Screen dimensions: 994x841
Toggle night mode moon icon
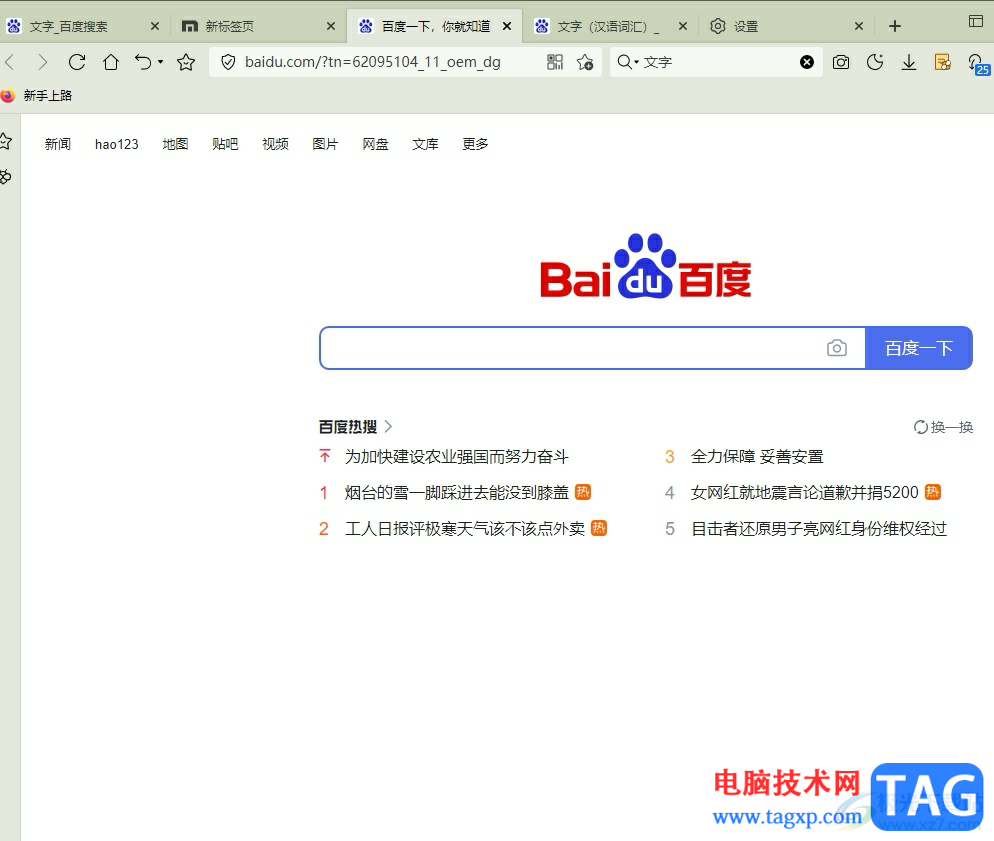[875, 62]
